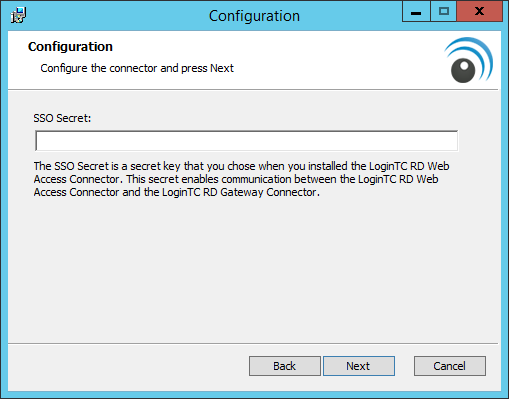Click the installer icon in the title bar
Screen dimensions: 509x399
tap(18, 15)
